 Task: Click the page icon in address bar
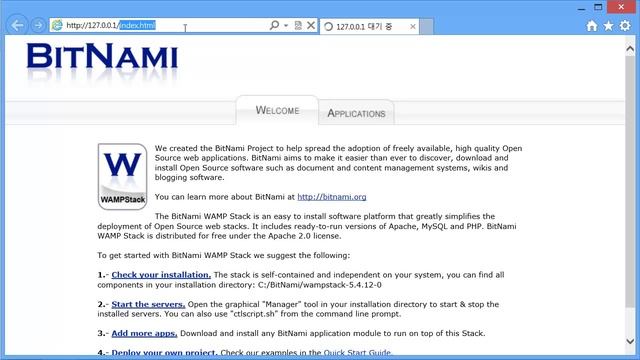57,25
